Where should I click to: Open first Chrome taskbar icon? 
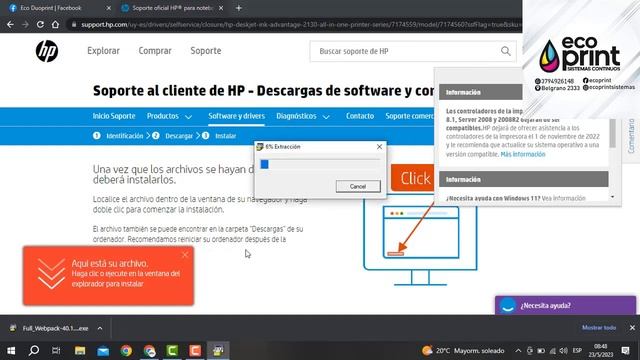coord(126,351)
